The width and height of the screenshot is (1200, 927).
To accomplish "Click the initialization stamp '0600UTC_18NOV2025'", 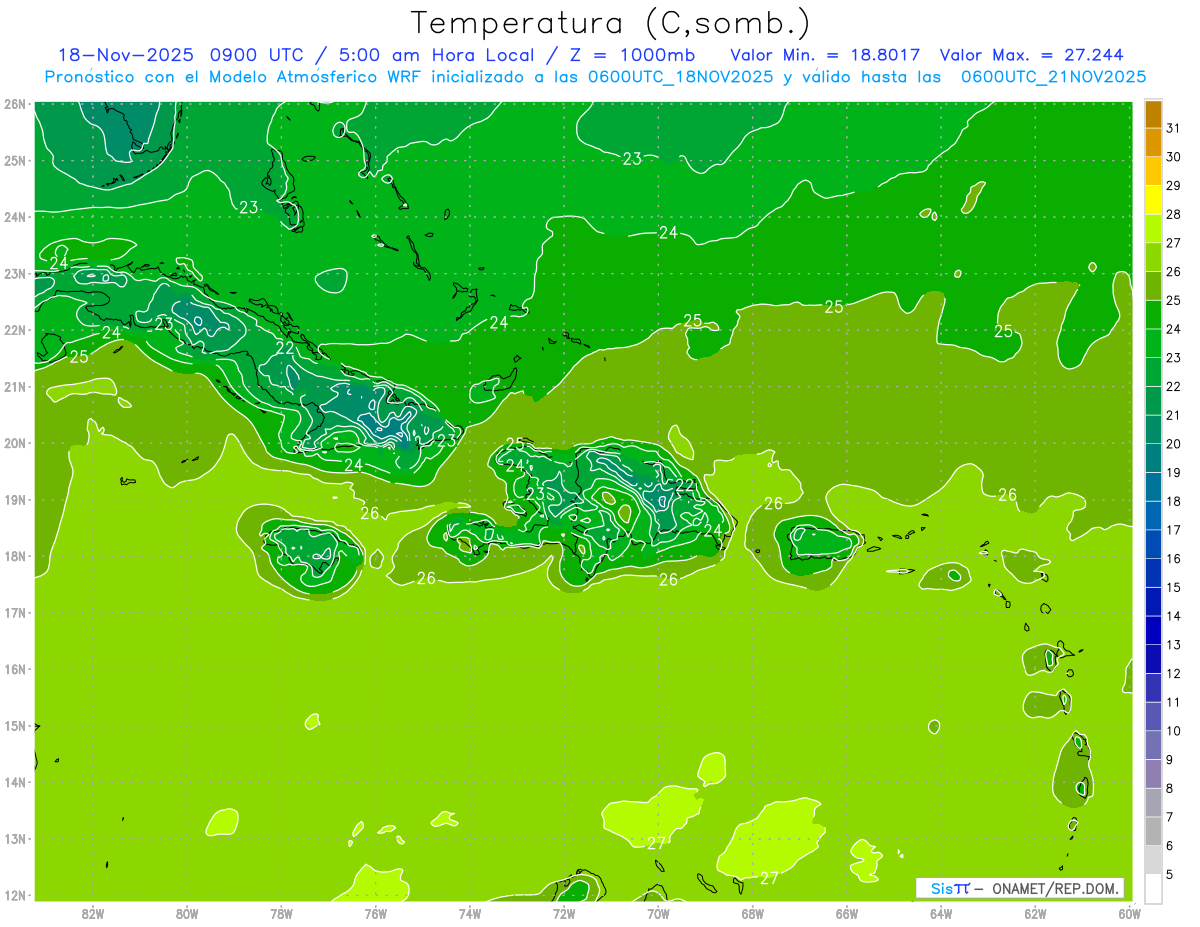I will click(683, 77).
